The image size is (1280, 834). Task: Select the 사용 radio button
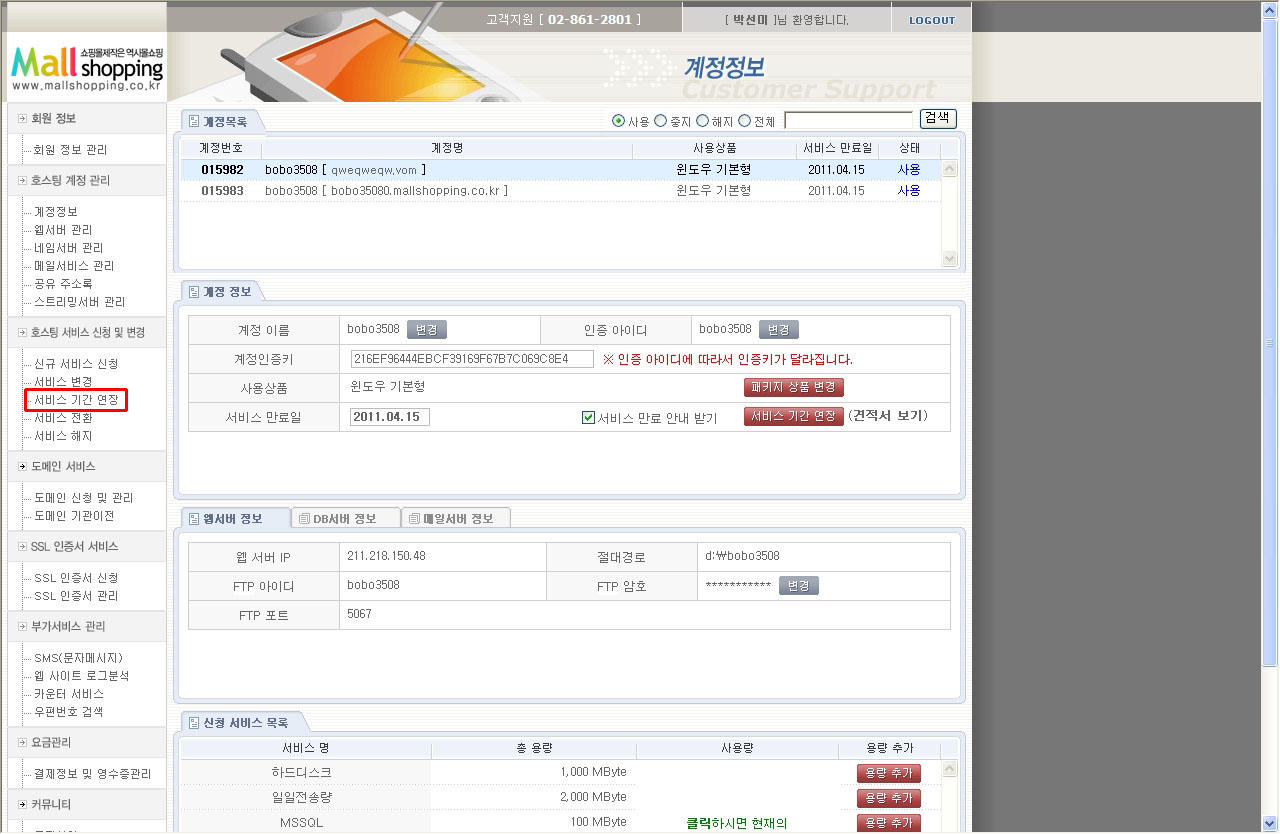tap(618, 121)
